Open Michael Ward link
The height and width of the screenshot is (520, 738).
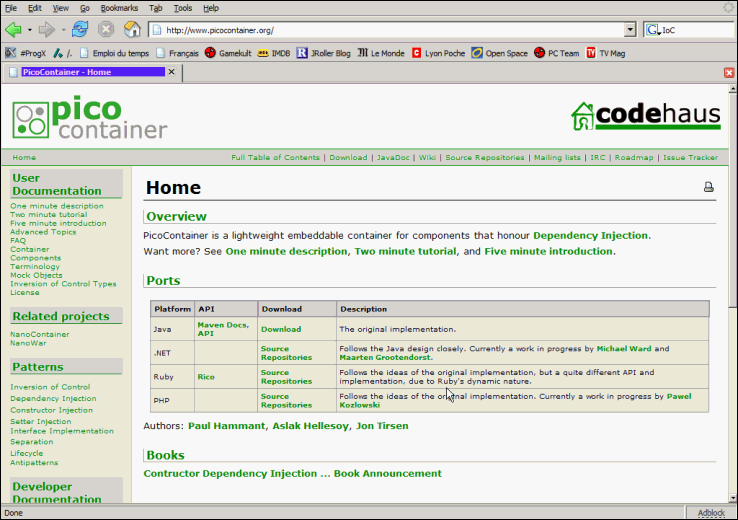624,349
